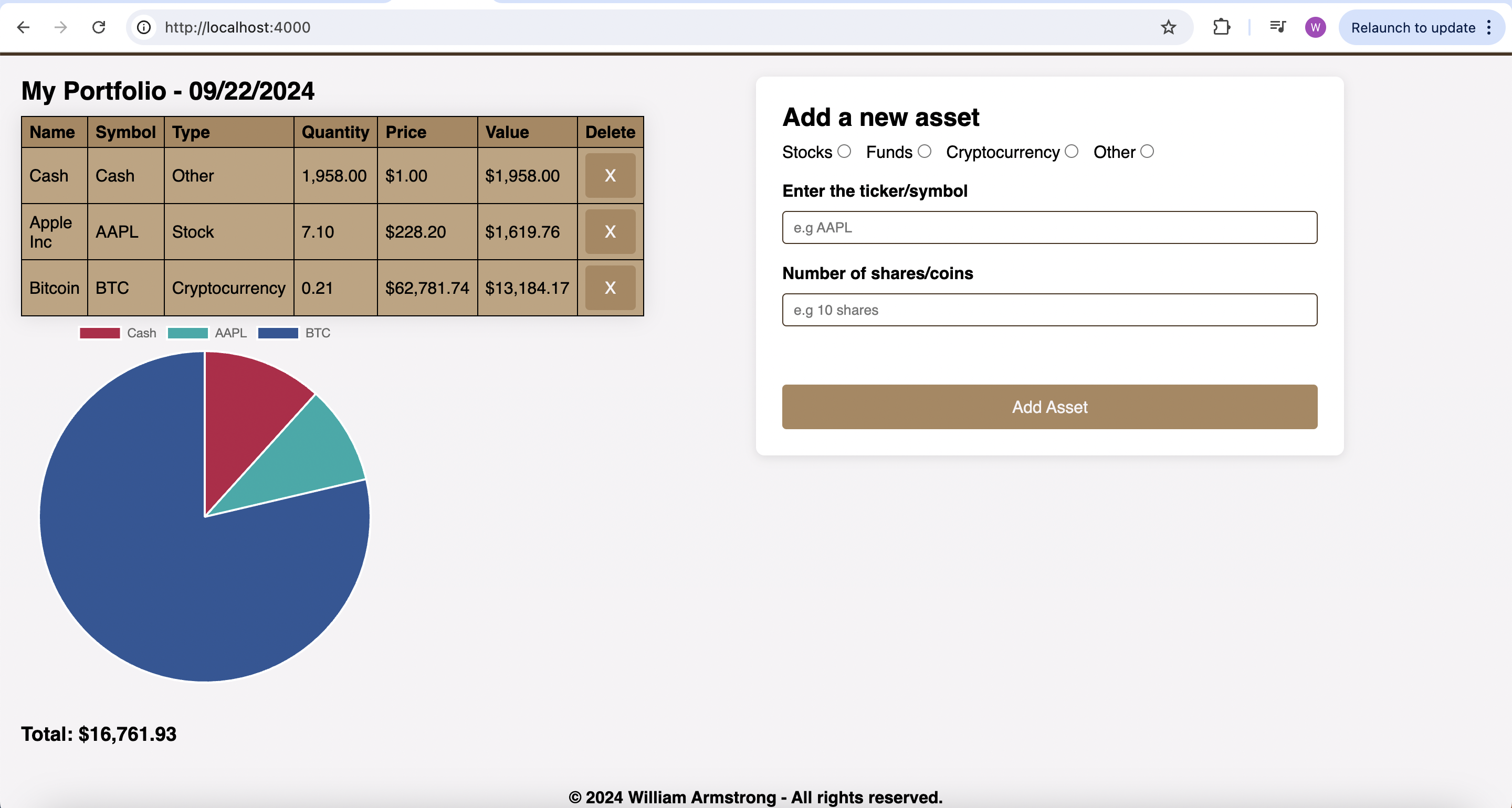Click the Add Asset button
This screenshot has width=1512, height=808.
coord(1049,407)
